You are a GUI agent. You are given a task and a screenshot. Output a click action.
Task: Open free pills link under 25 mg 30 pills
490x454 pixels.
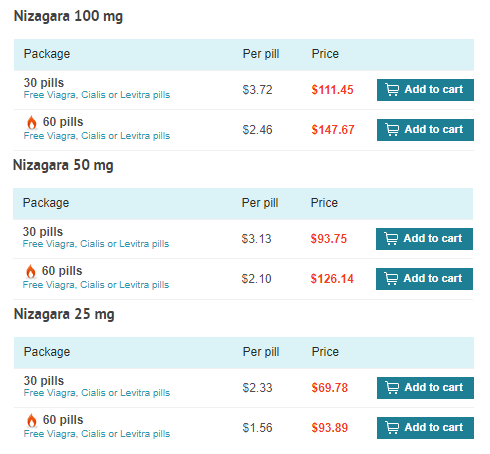[x=97, y=393]
